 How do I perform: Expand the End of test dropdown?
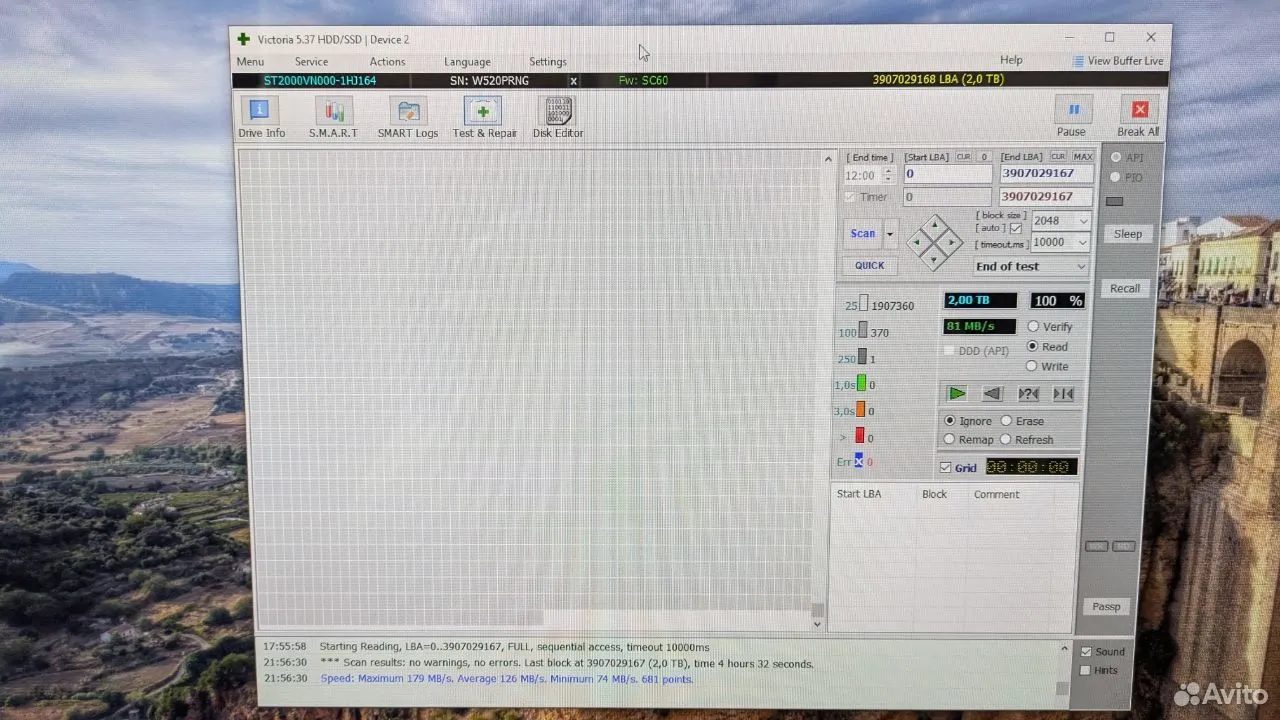1030,266
